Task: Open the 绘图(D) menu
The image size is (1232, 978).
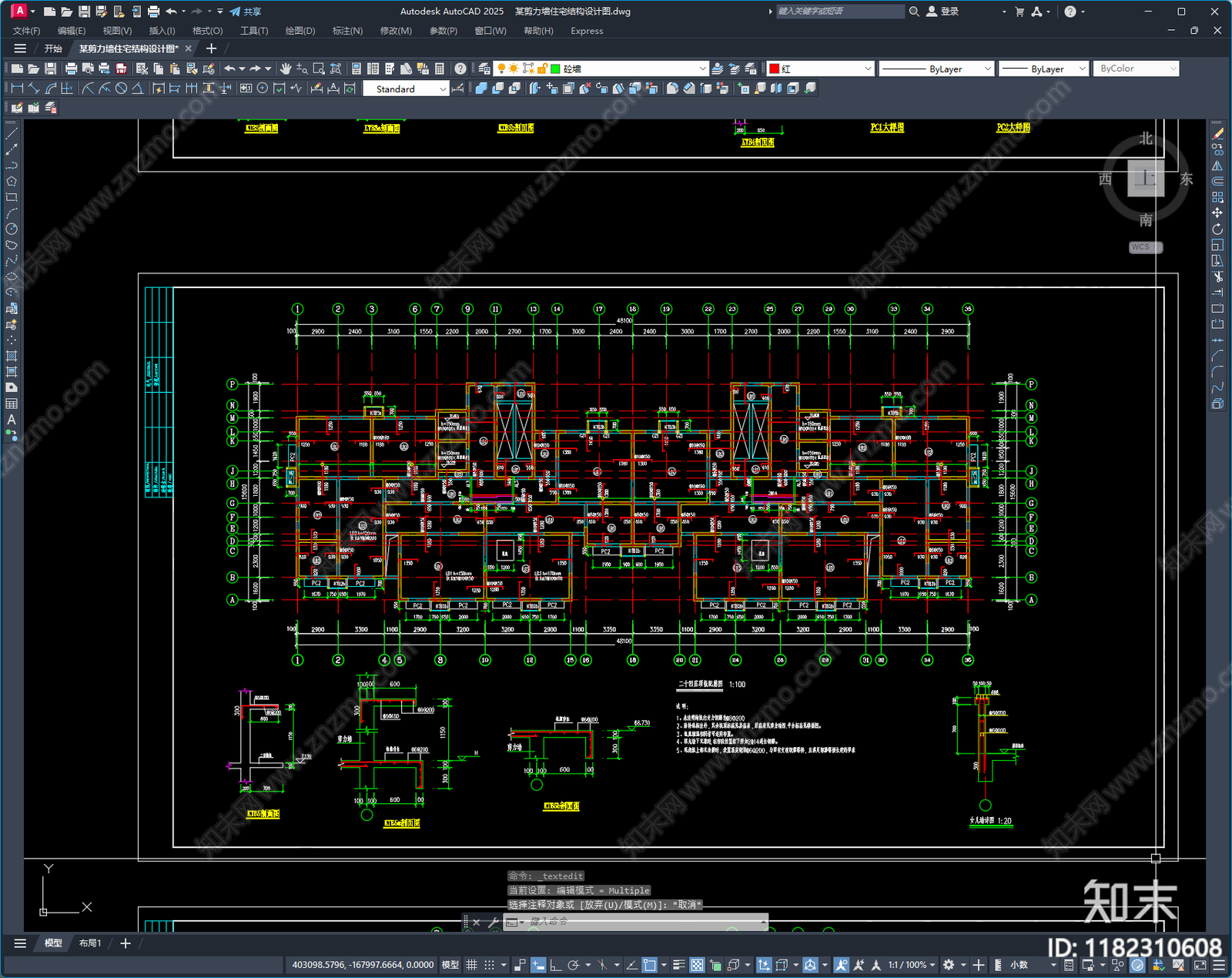Action: coord(300,31)
